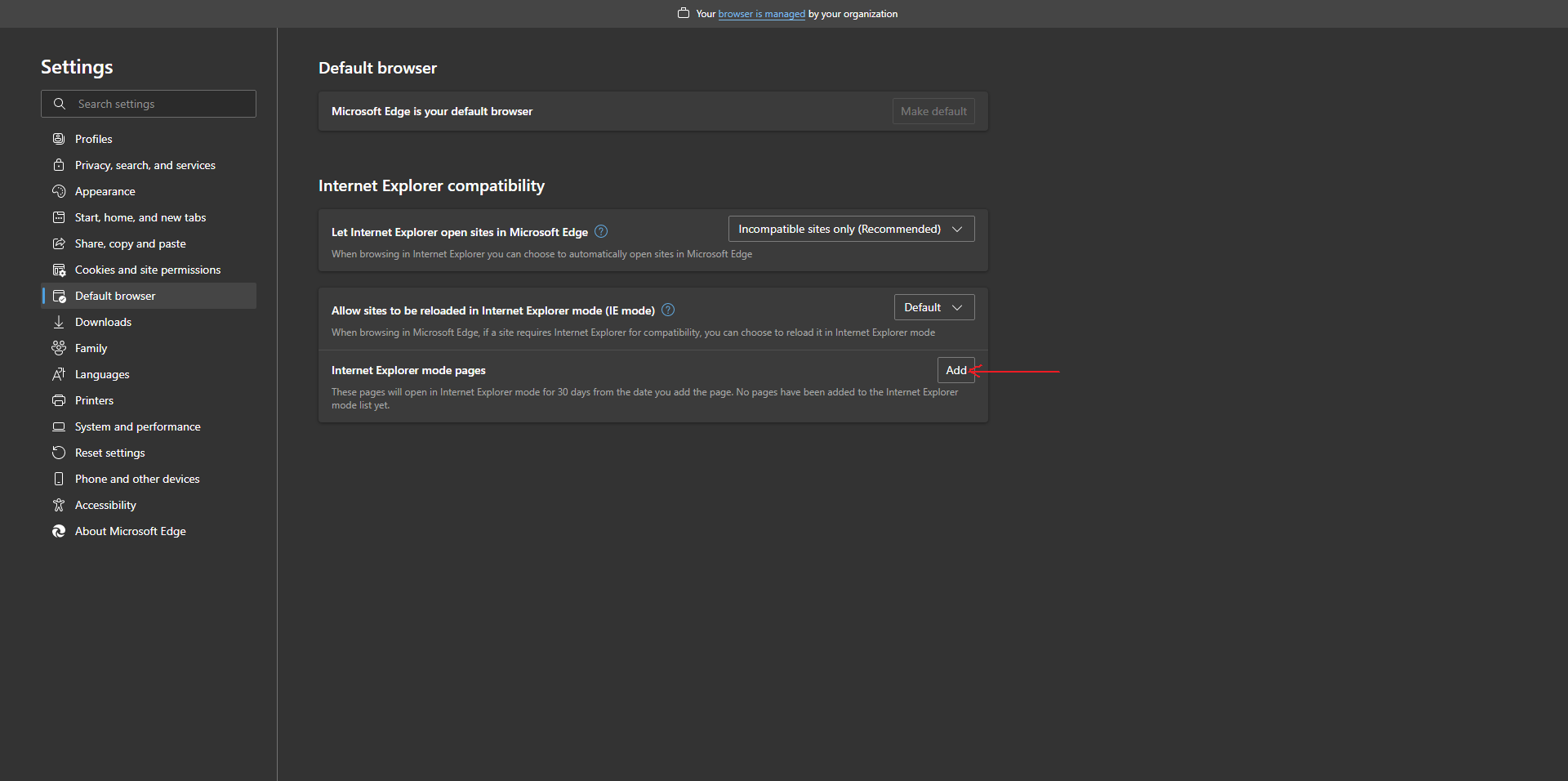The image size is (1568, 781).
Task: Click the Default browser sidebar icon
Action: 59,296
